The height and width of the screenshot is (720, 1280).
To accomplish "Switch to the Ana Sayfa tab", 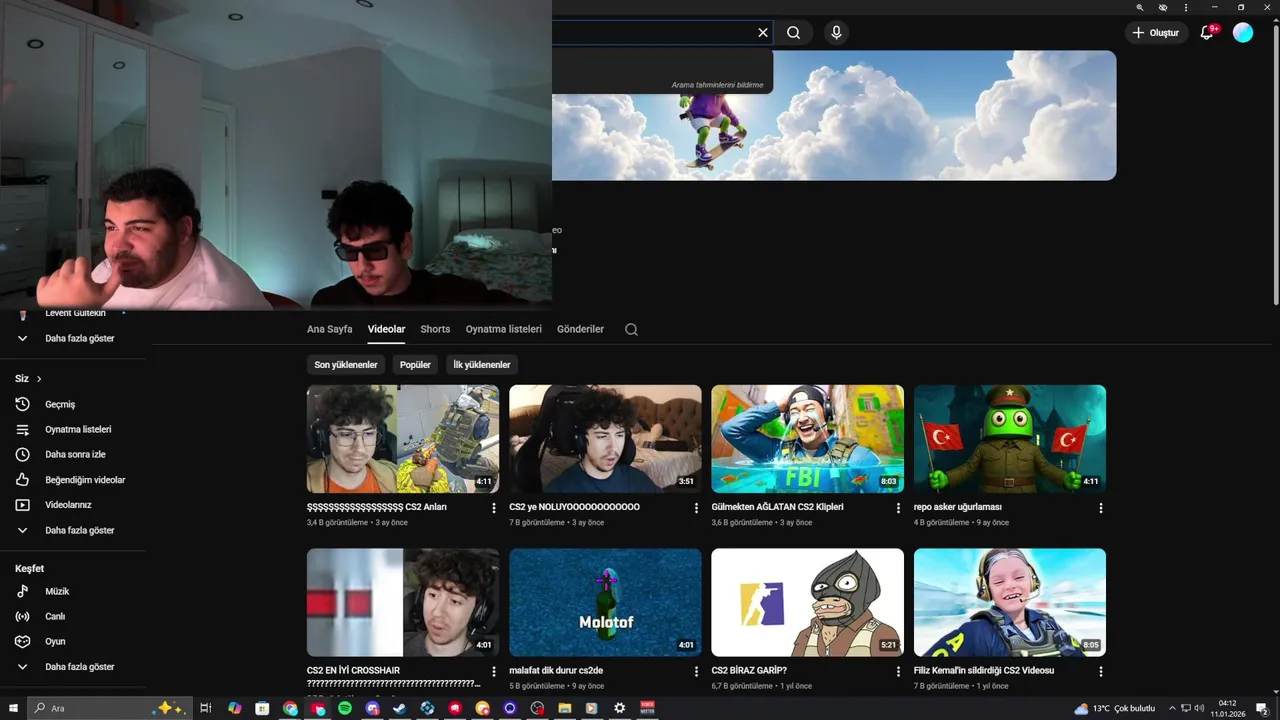I will click(330, 329).
